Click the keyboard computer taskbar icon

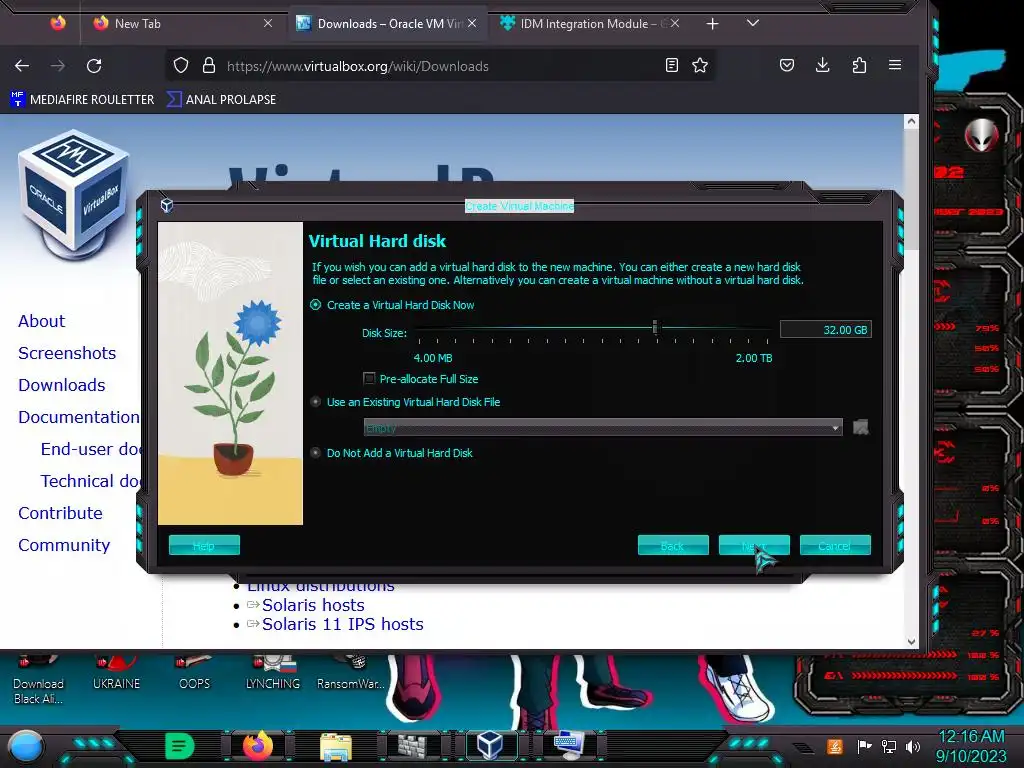tap(568, 745)
